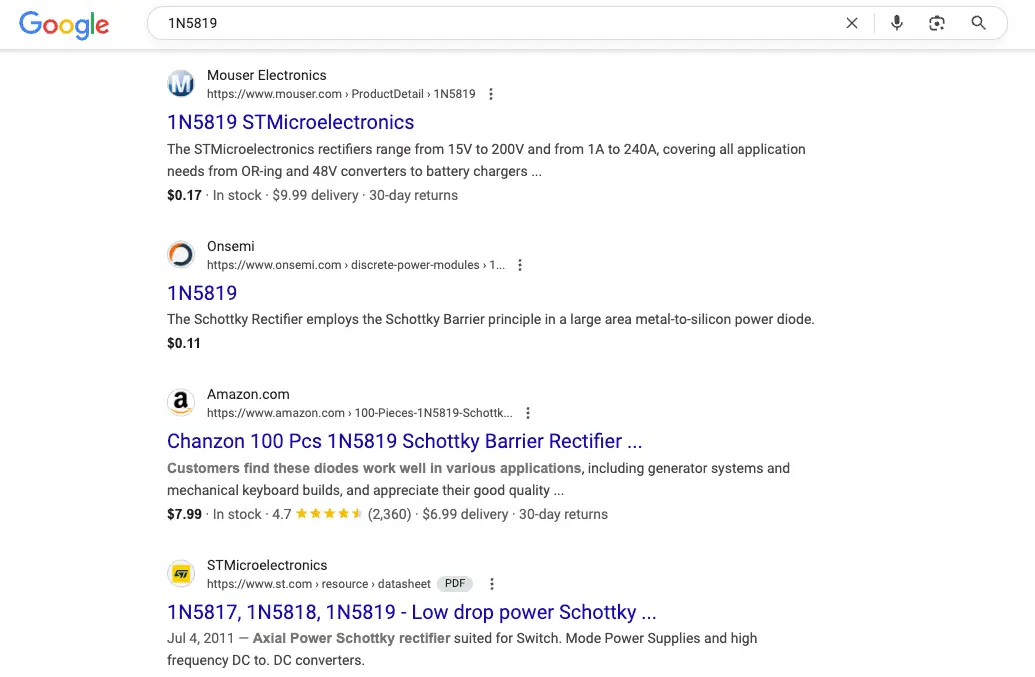
Task: Click the Onsemi site name
Action: coord(230,246)
